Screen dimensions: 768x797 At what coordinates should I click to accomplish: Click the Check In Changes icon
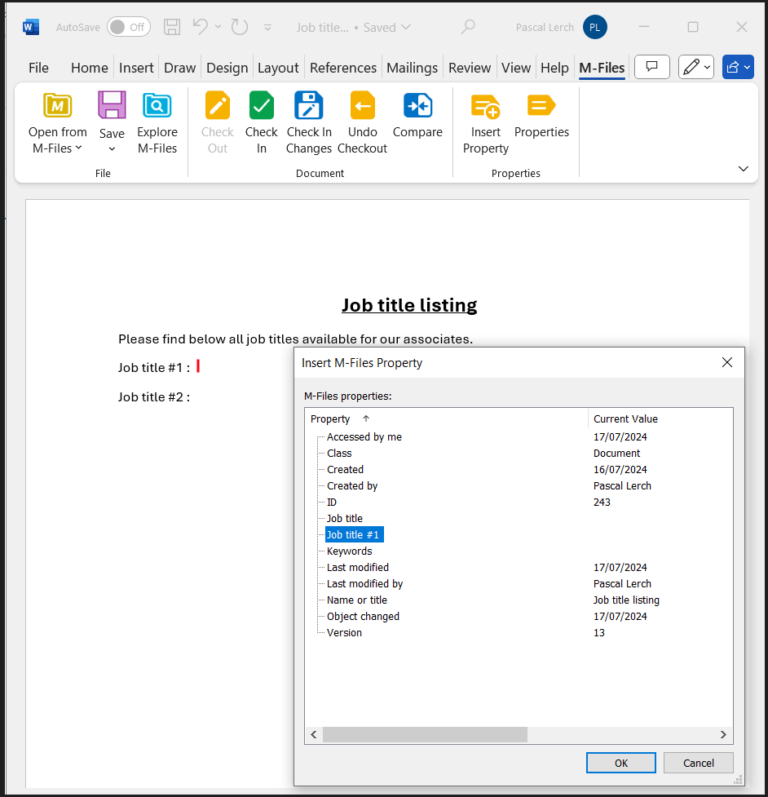coord(308,106)
